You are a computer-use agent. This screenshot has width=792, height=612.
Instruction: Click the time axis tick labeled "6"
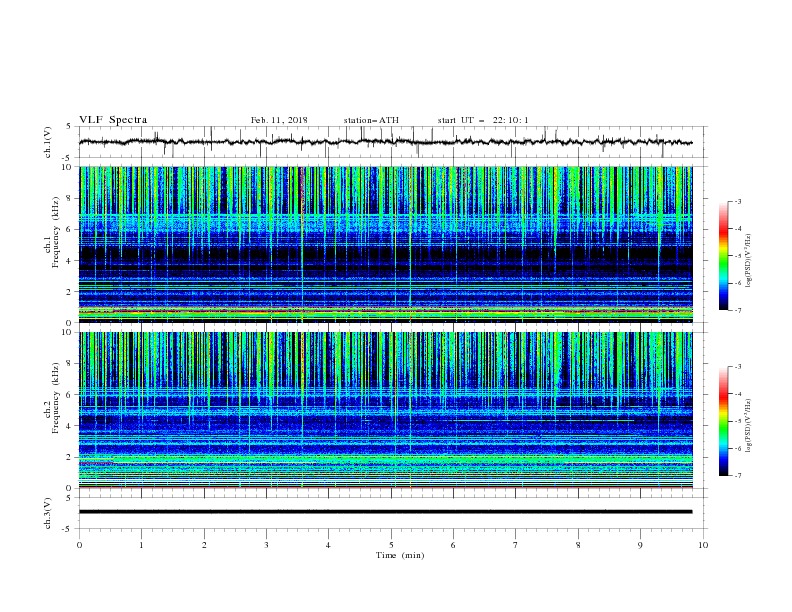pos(454,545)
